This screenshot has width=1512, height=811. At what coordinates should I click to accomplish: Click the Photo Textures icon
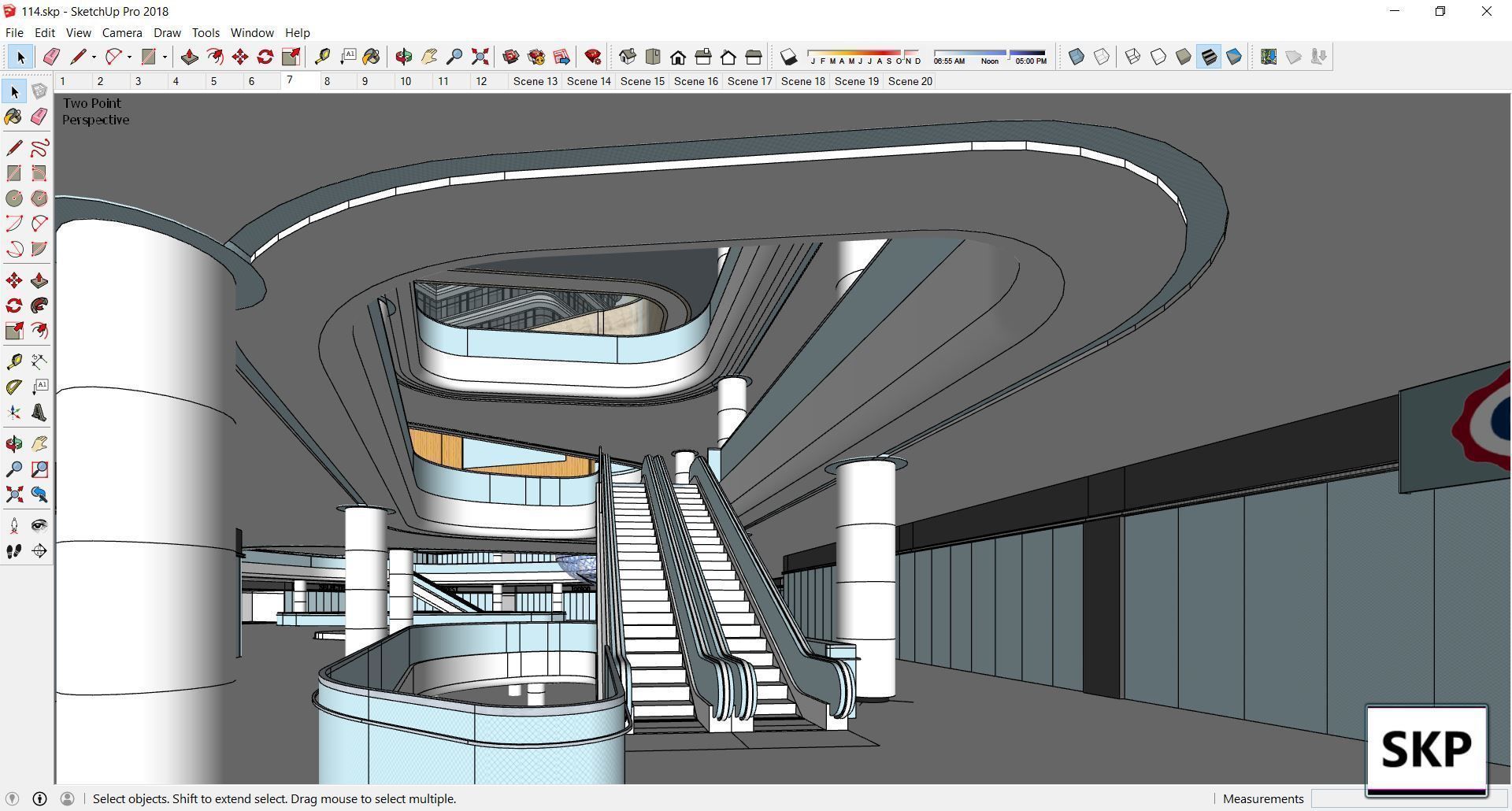[1318, 57]
